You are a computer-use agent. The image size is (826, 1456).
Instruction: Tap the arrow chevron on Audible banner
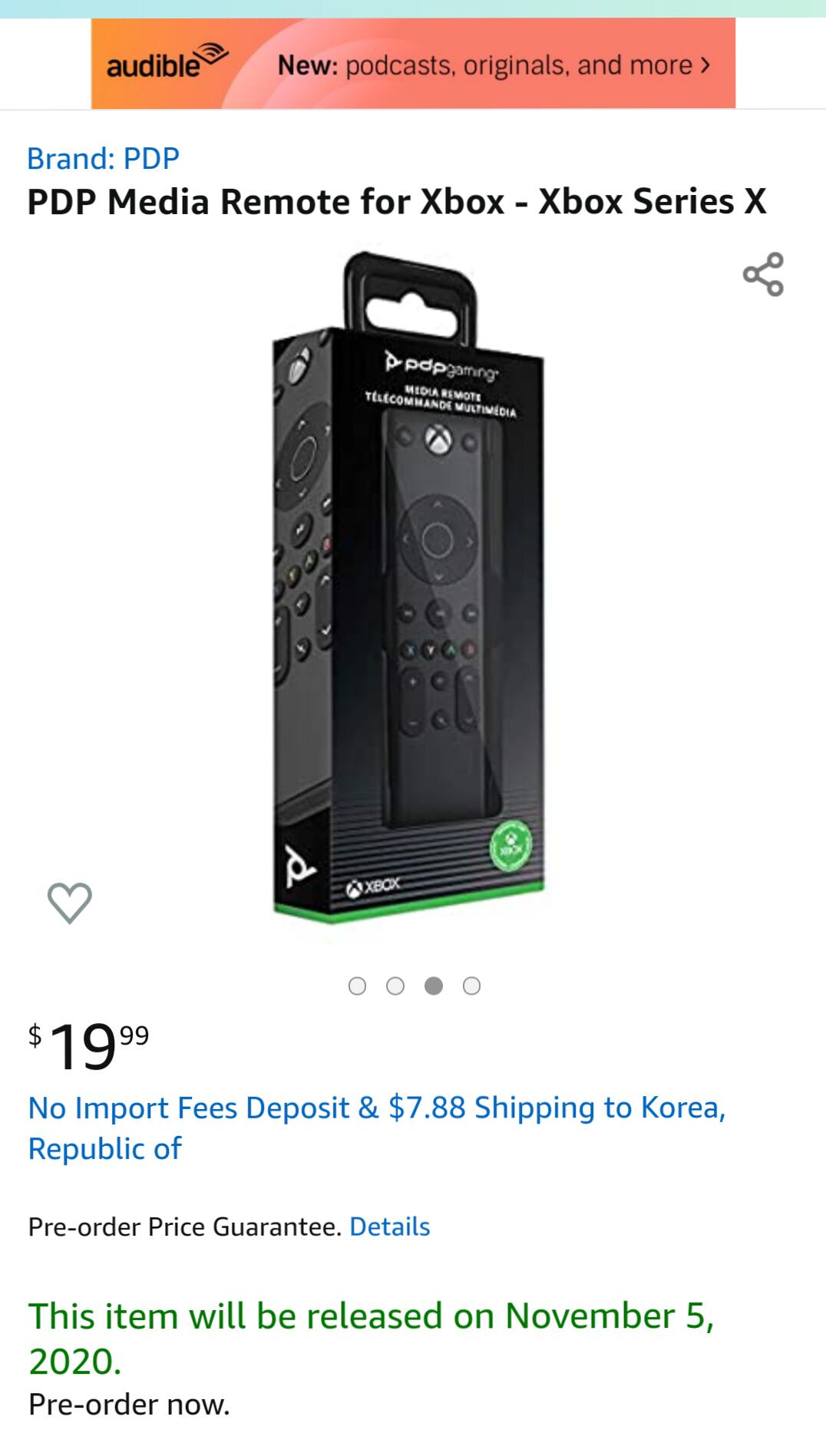(705, 64)
